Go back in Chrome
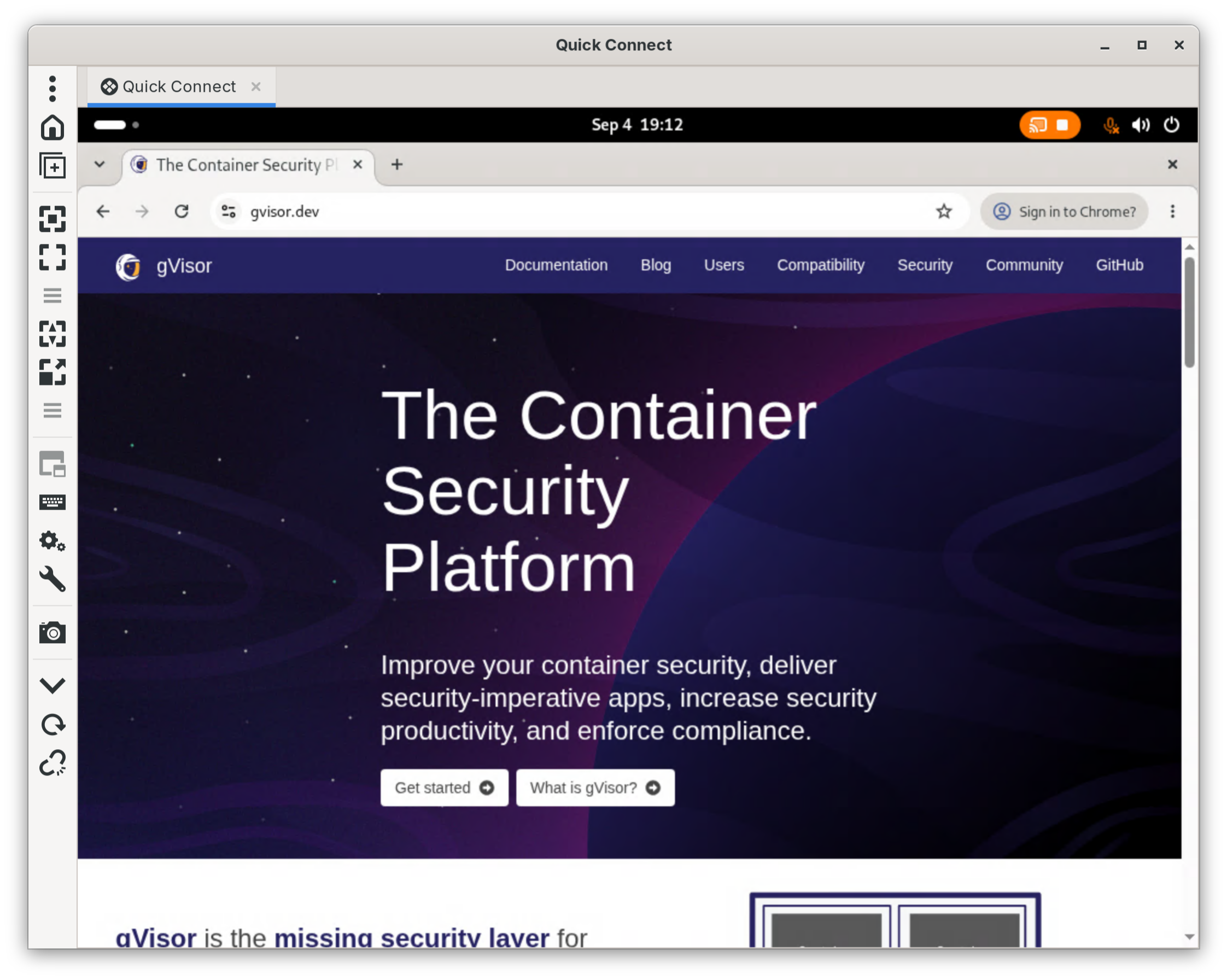1227x980 pixels. tap(103, 212)
